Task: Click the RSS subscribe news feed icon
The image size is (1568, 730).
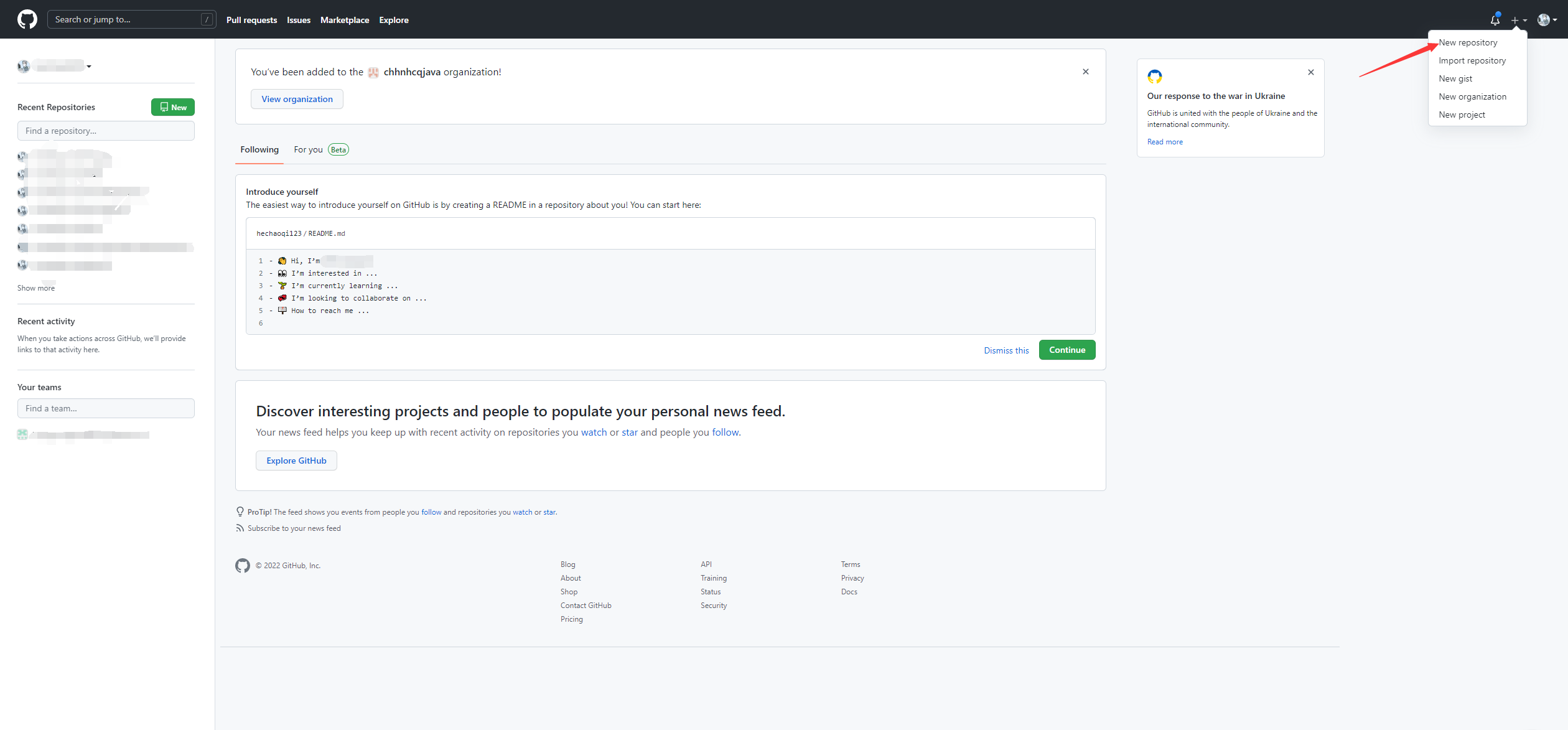Action: (240, 528)
